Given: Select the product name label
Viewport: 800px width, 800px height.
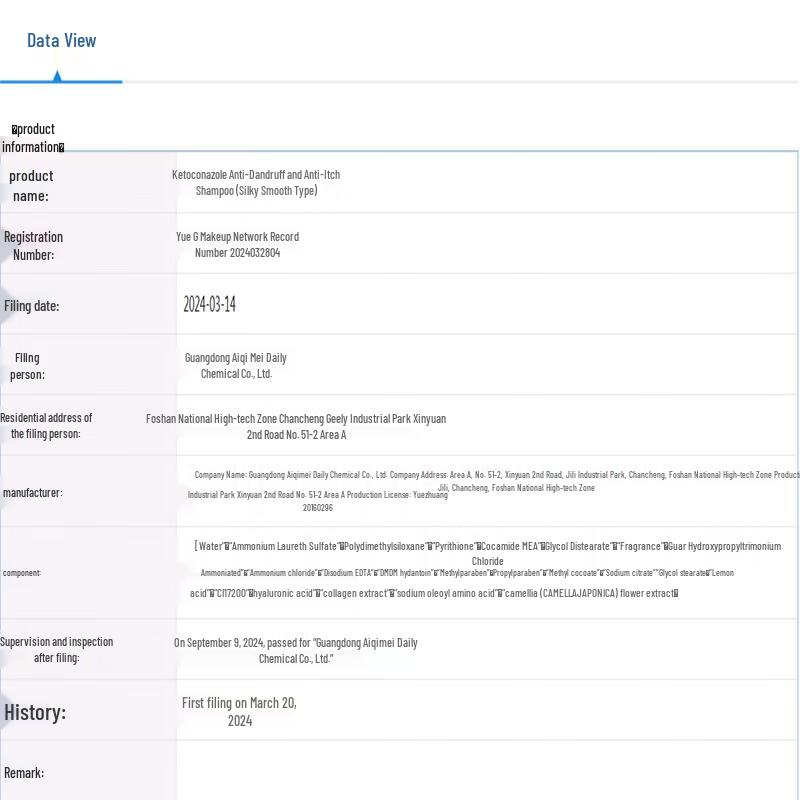Looking at the screenshot, I should pos(31,186).
